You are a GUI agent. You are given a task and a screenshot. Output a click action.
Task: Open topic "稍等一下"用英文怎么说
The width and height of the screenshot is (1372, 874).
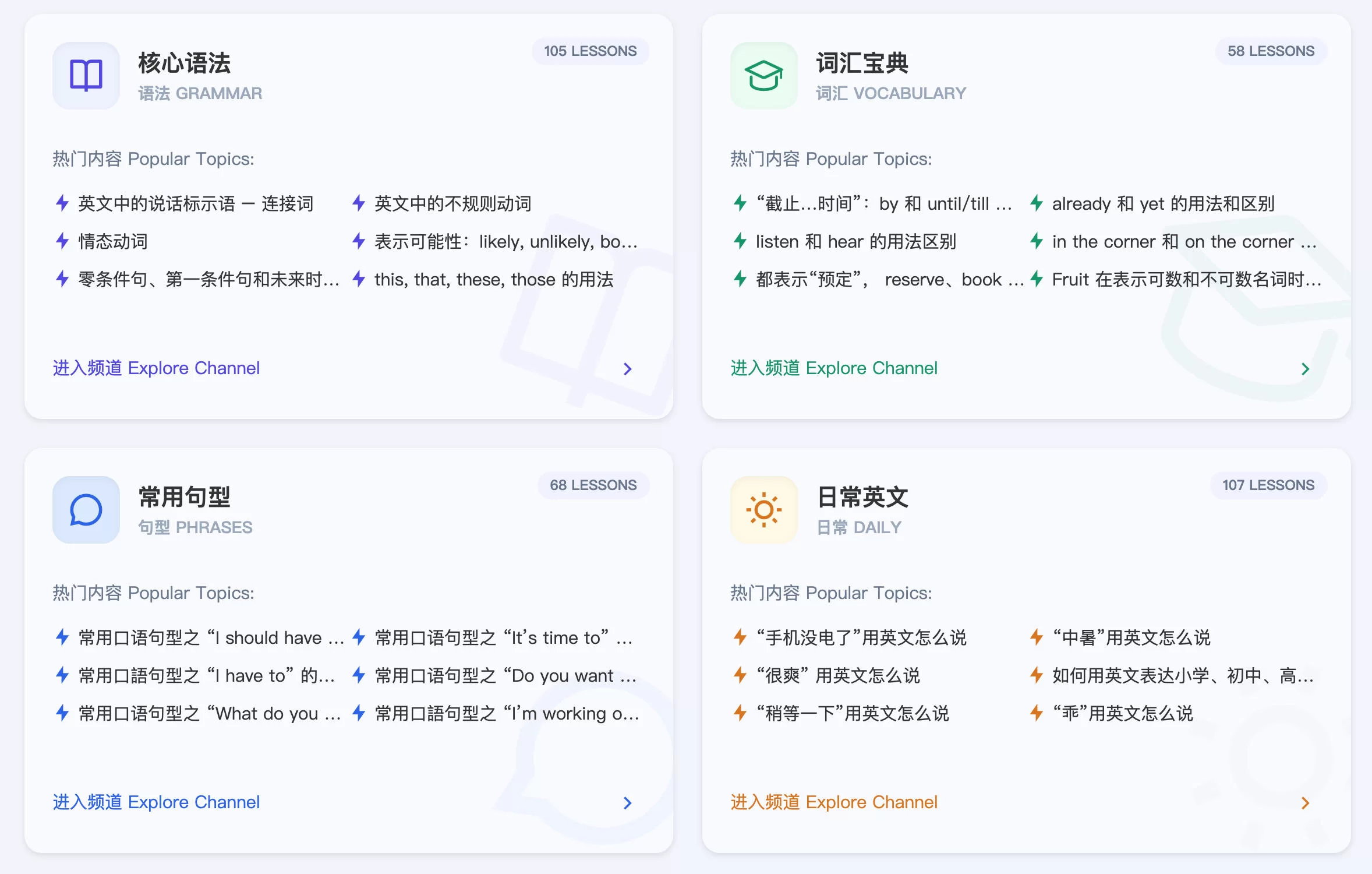point(853,714)
